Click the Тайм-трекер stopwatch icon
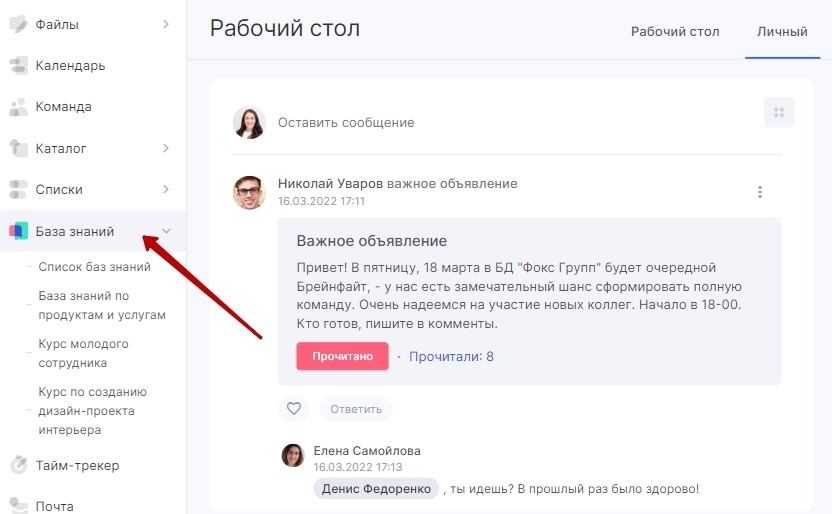 click(18, 465)
